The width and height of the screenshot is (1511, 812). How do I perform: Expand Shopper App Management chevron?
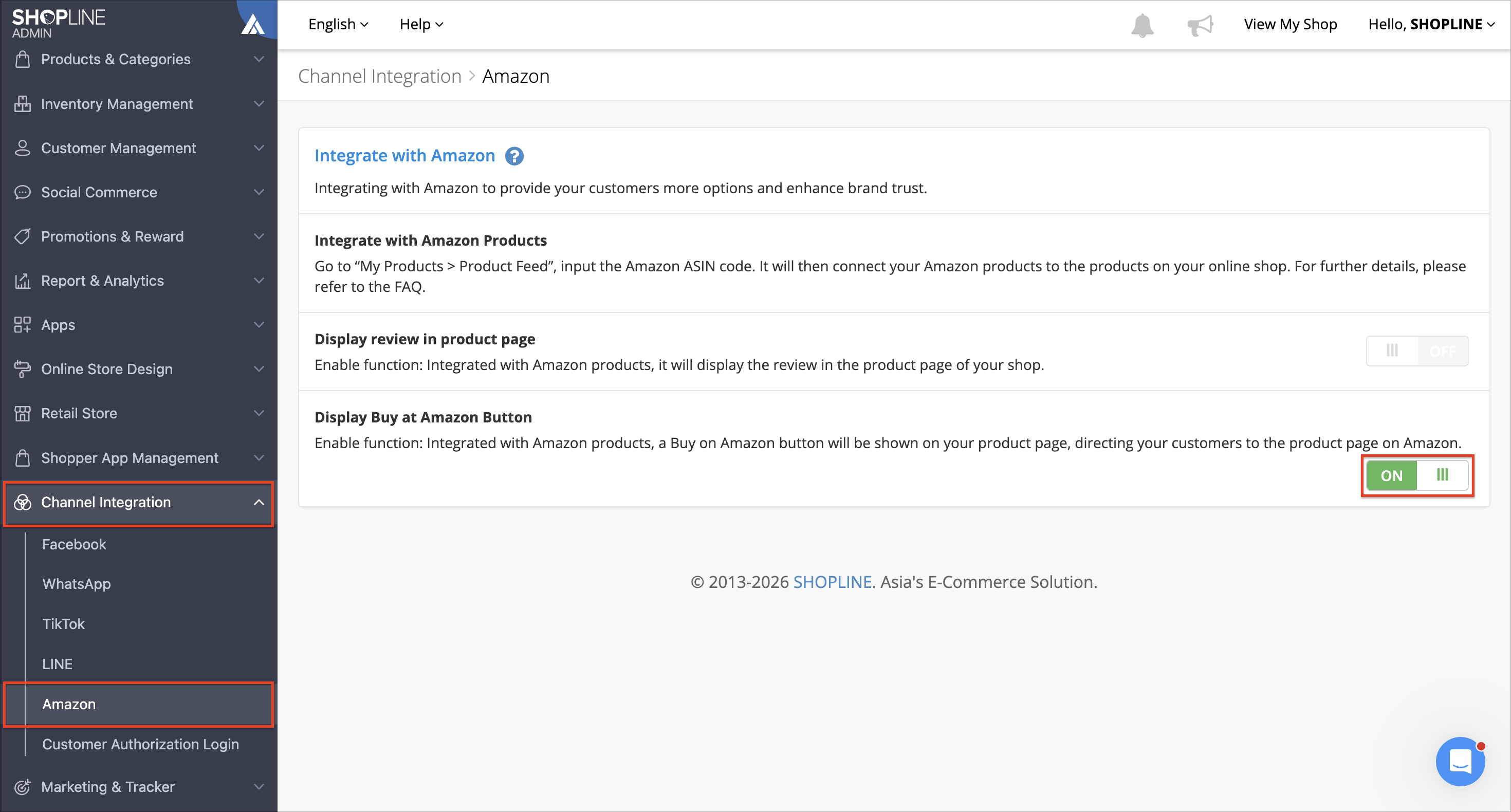point(259,457)
